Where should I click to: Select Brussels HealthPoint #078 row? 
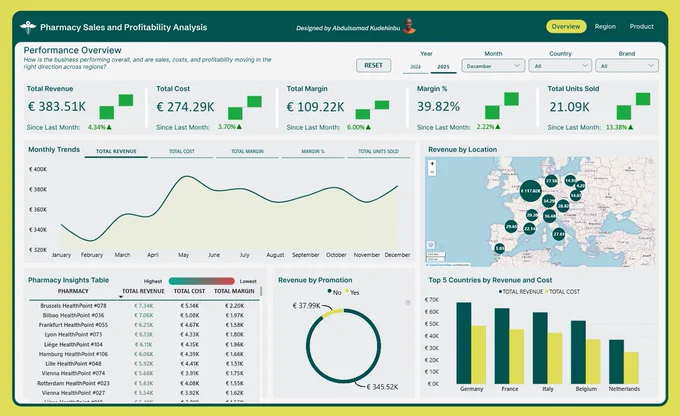coord(144,306)
